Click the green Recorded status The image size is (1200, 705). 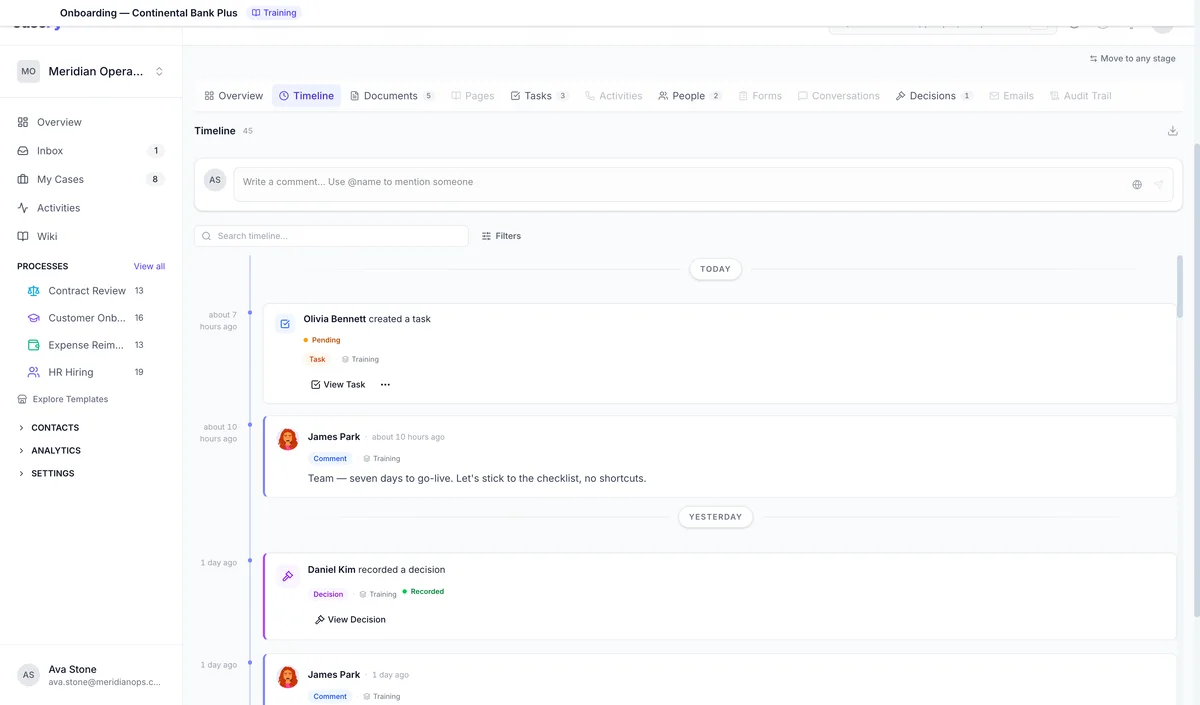423,591
